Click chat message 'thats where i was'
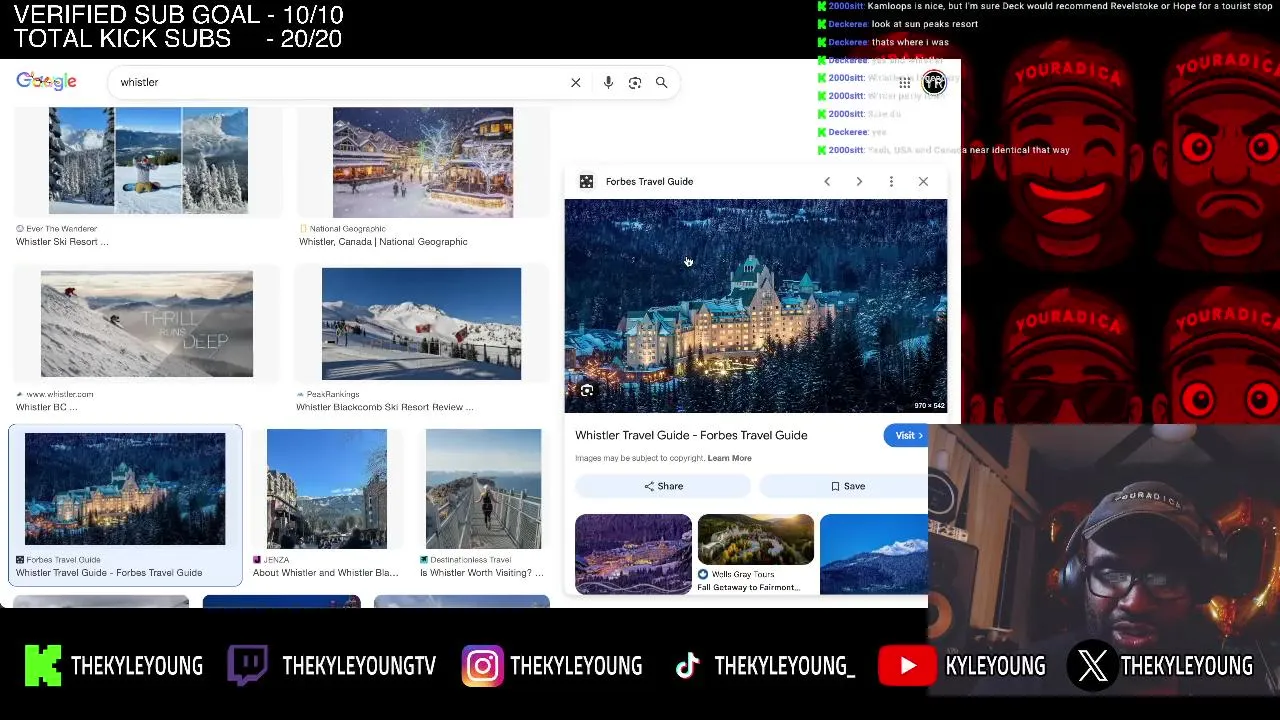 (x=910, y=42)
